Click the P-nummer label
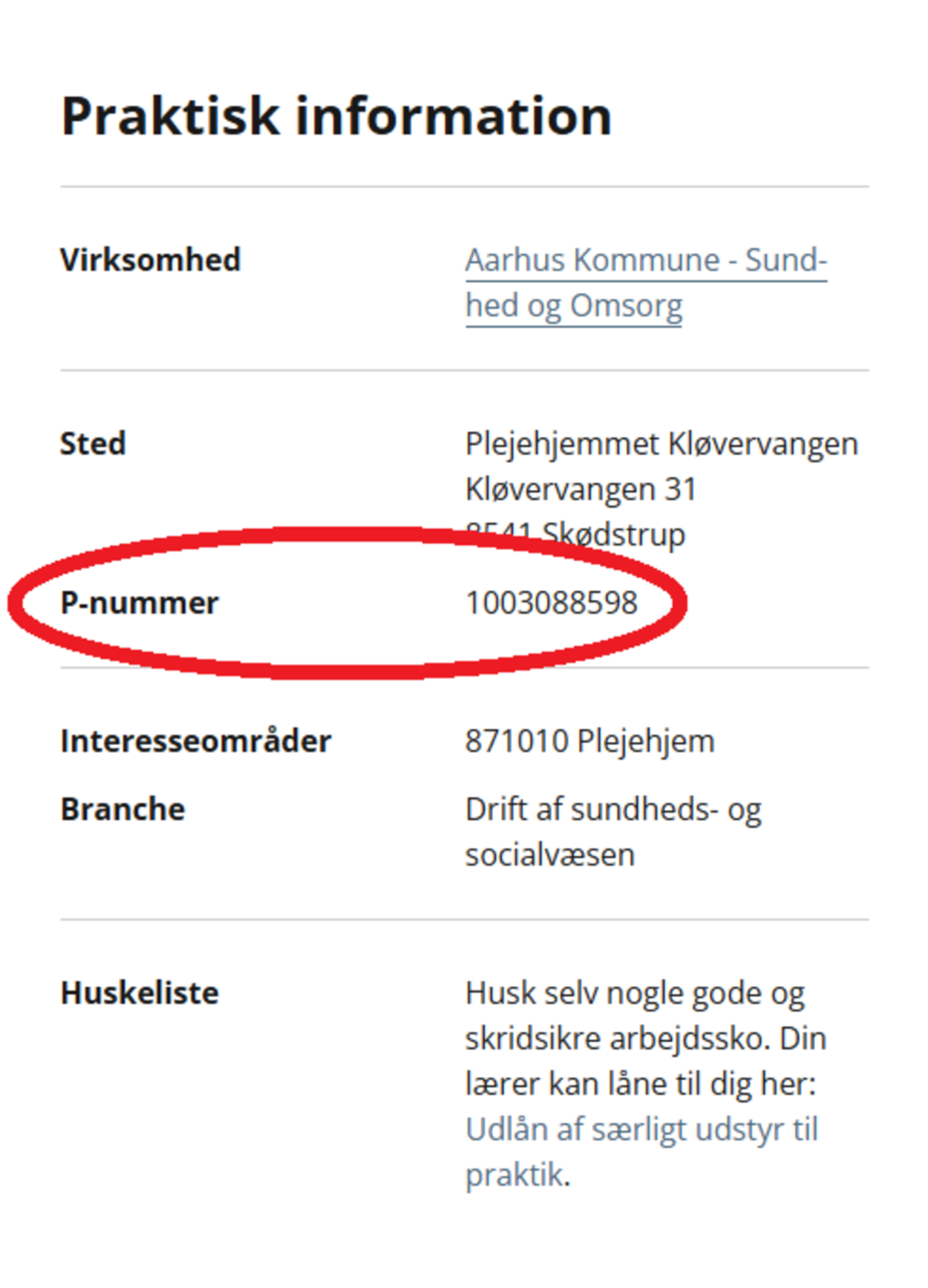The height and width of the screenshot is (1288, 928). 139,603
